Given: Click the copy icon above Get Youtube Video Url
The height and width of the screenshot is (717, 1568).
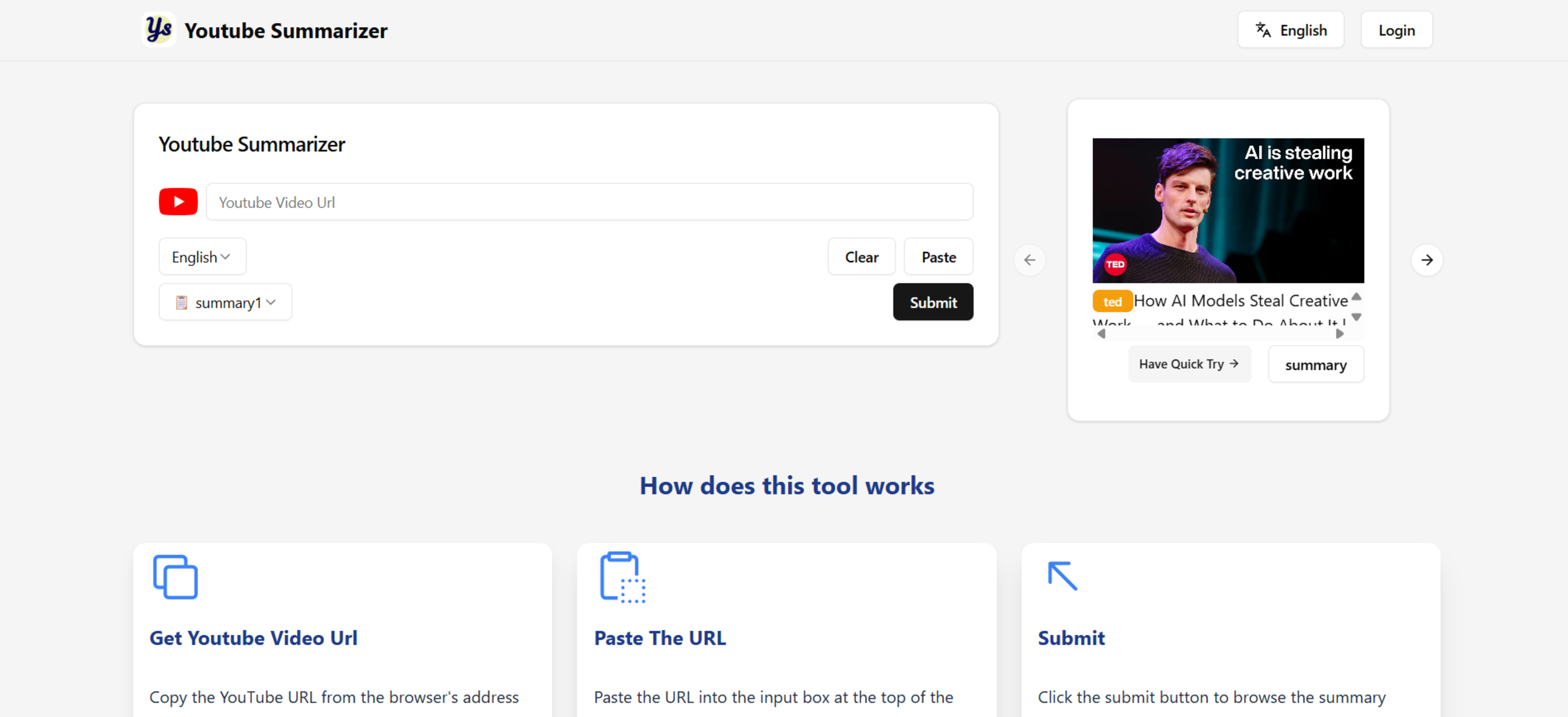Looking at the screenshot, I should tap(175, 577).
